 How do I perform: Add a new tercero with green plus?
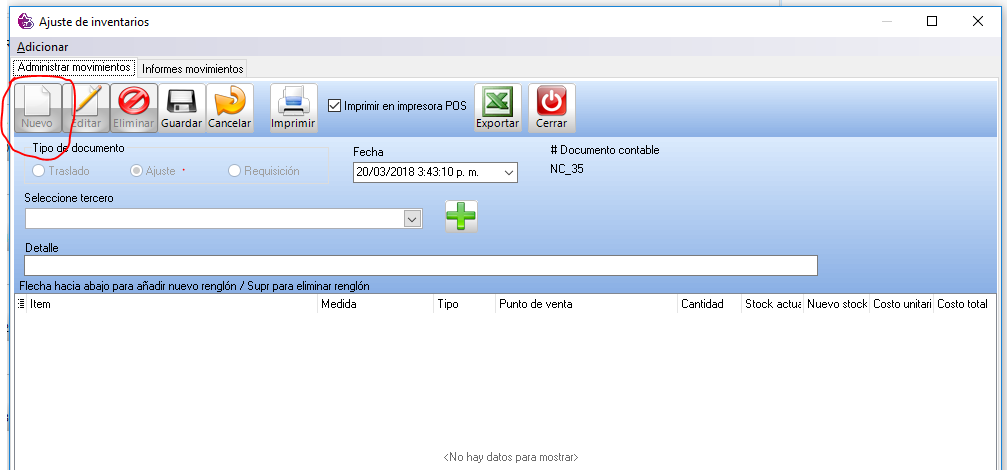(461, 217)
